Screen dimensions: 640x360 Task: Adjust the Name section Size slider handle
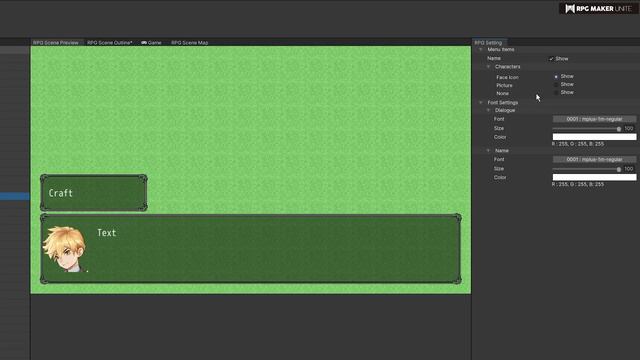pyautogui.click(x=619, y=169)
